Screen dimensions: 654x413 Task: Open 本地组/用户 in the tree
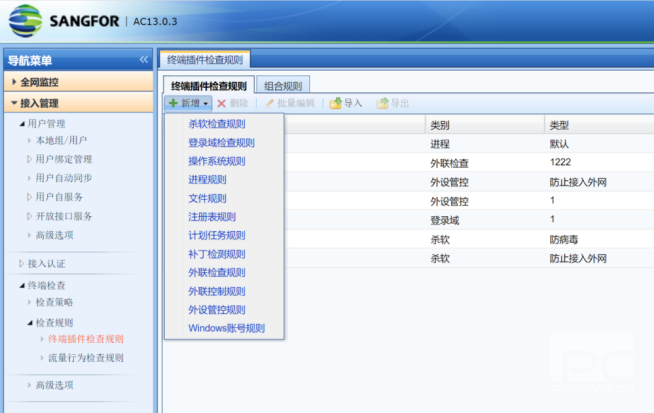[61, 141]
